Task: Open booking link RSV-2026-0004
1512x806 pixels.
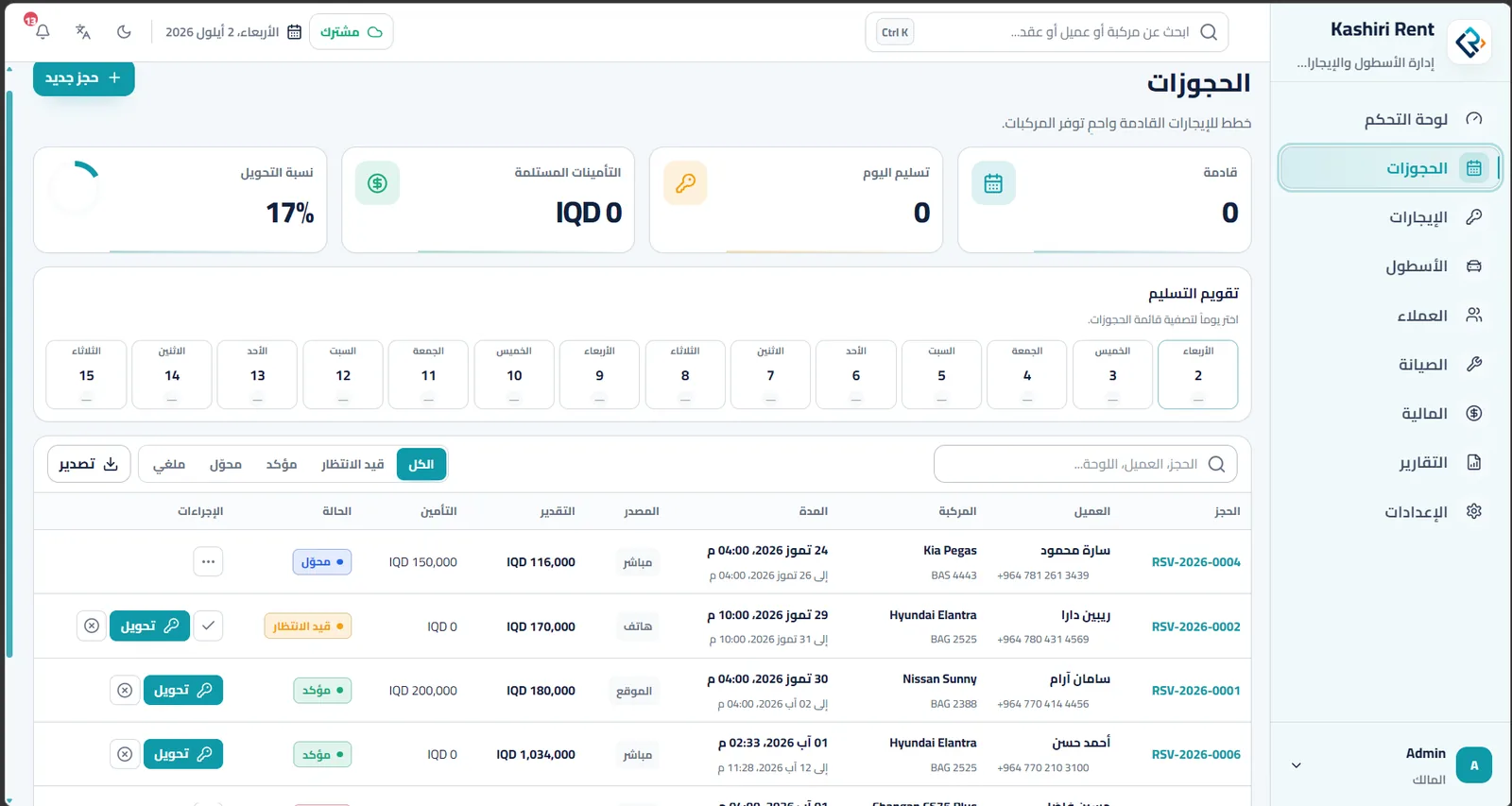Action: pyautogui.click(x=1195, y=562)
